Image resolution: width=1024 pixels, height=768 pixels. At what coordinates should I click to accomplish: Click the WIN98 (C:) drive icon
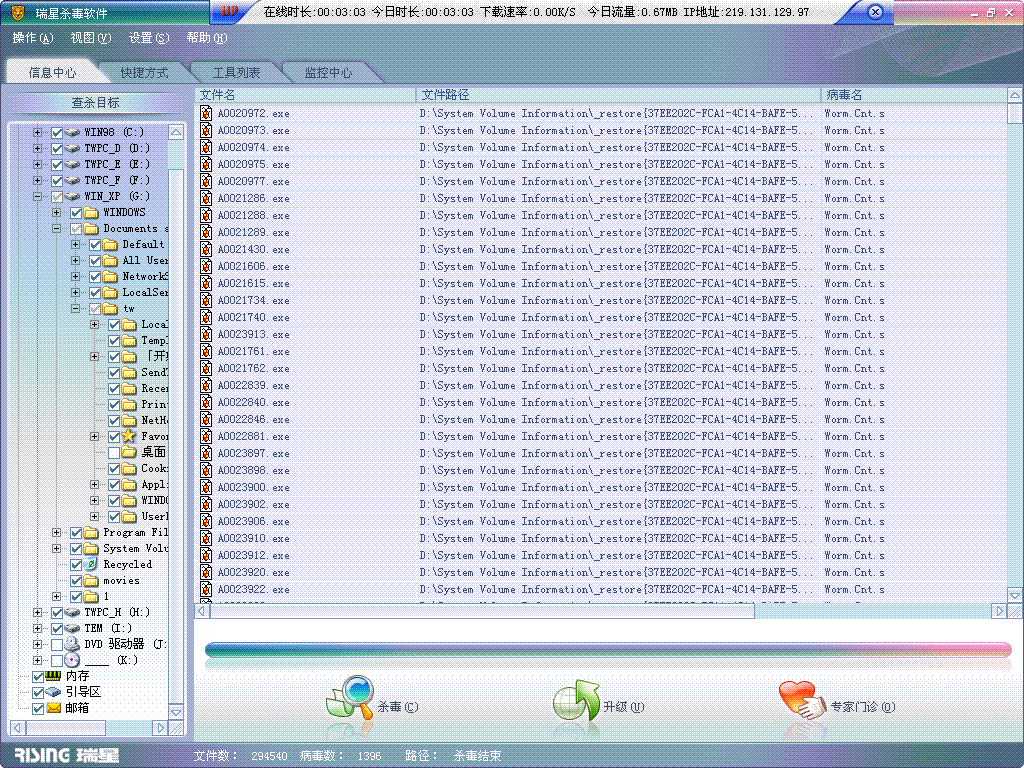[x=72, y=132]
